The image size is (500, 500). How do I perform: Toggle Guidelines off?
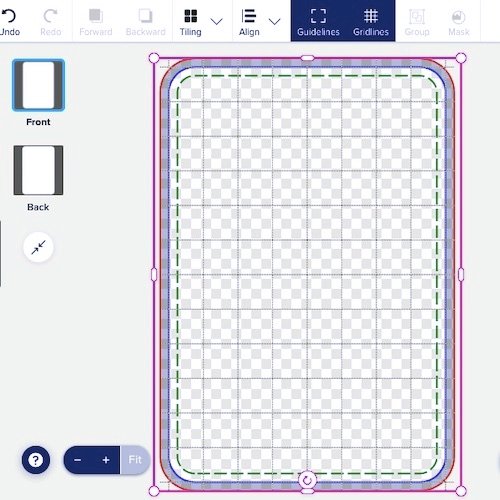click(318, 22)
